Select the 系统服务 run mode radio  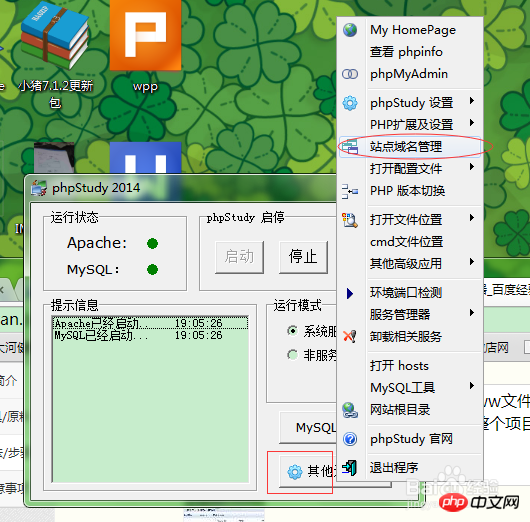[292, 331]
